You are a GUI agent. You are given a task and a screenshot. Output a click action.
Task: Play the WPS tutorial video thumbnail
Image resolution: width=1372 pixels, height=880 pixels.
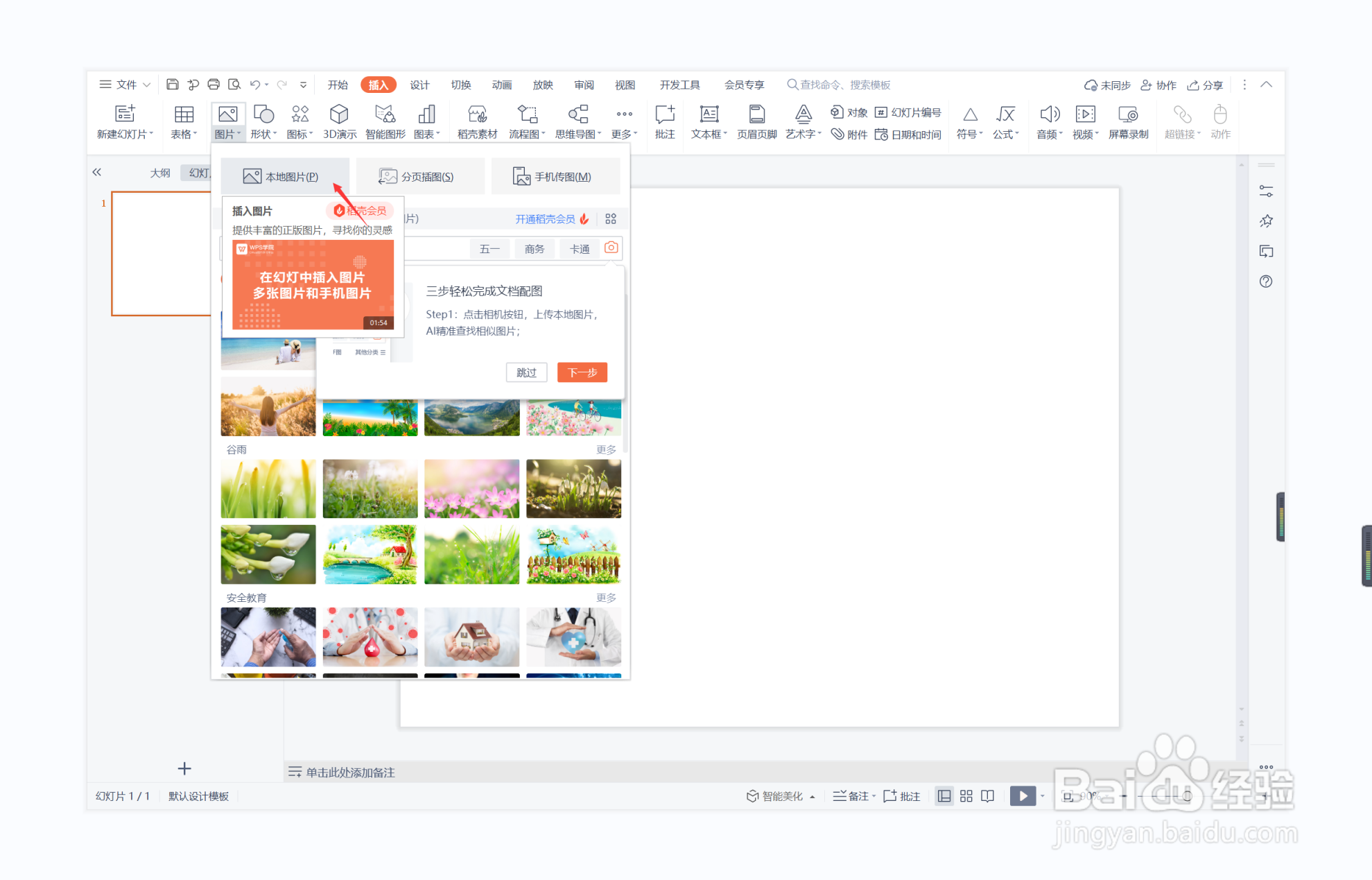(x=313, y=284)
